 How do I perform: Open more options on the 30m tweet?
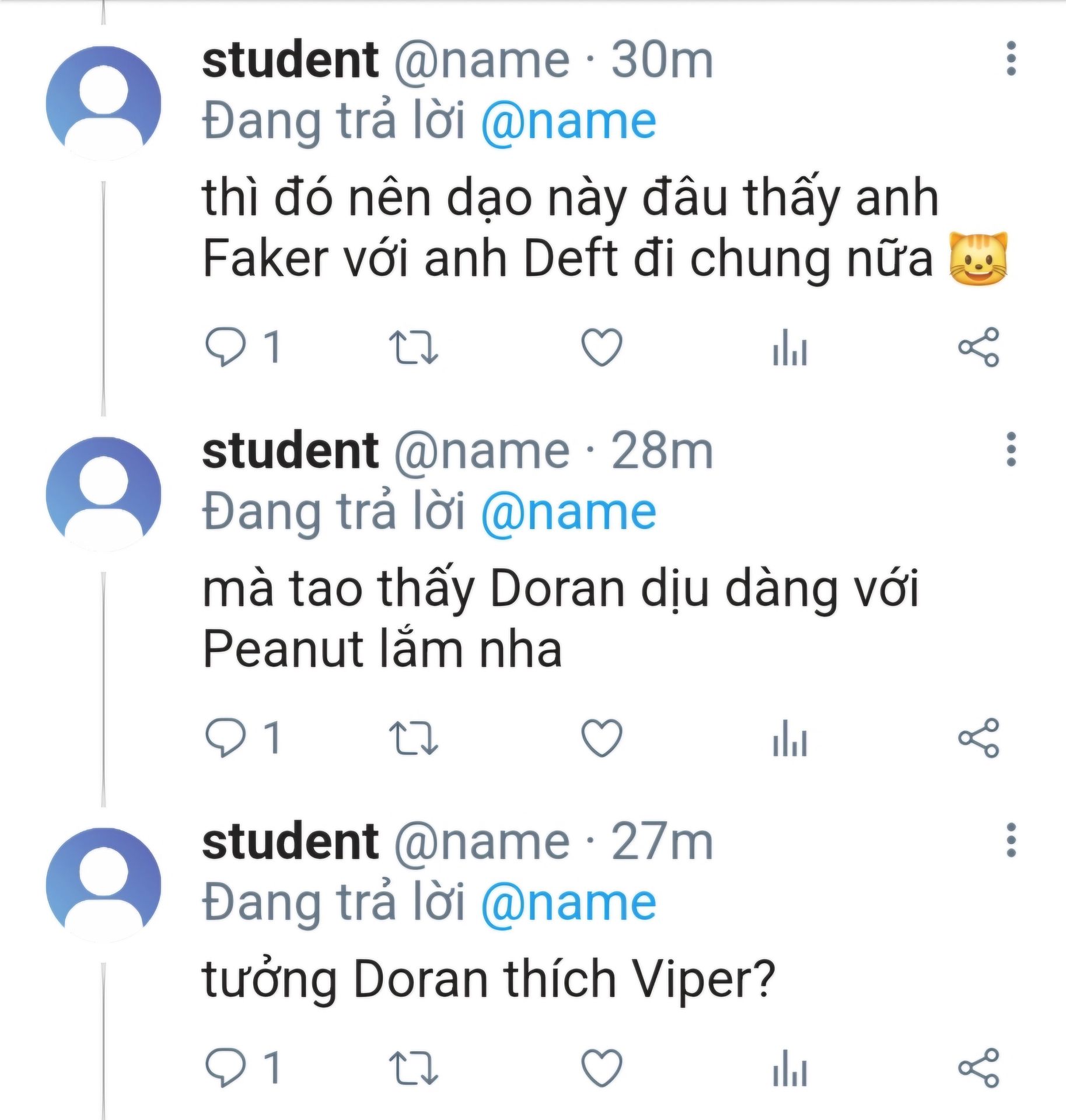[x=1012, y=59]
